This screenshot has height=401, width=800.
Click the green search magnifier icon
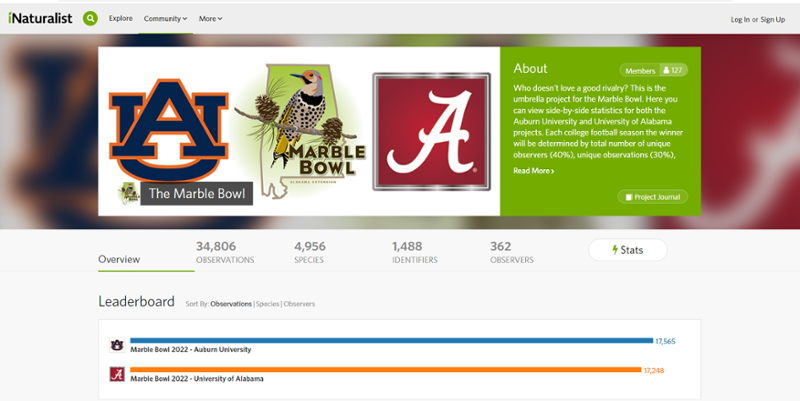coord(91,18)
